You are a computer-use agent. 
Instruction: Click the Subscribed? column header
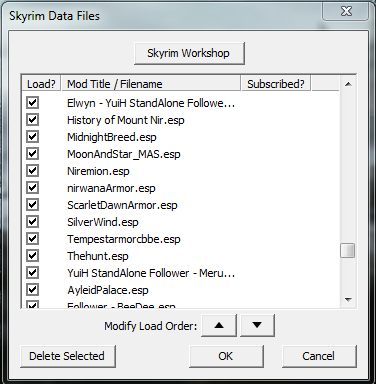point(276,84)
